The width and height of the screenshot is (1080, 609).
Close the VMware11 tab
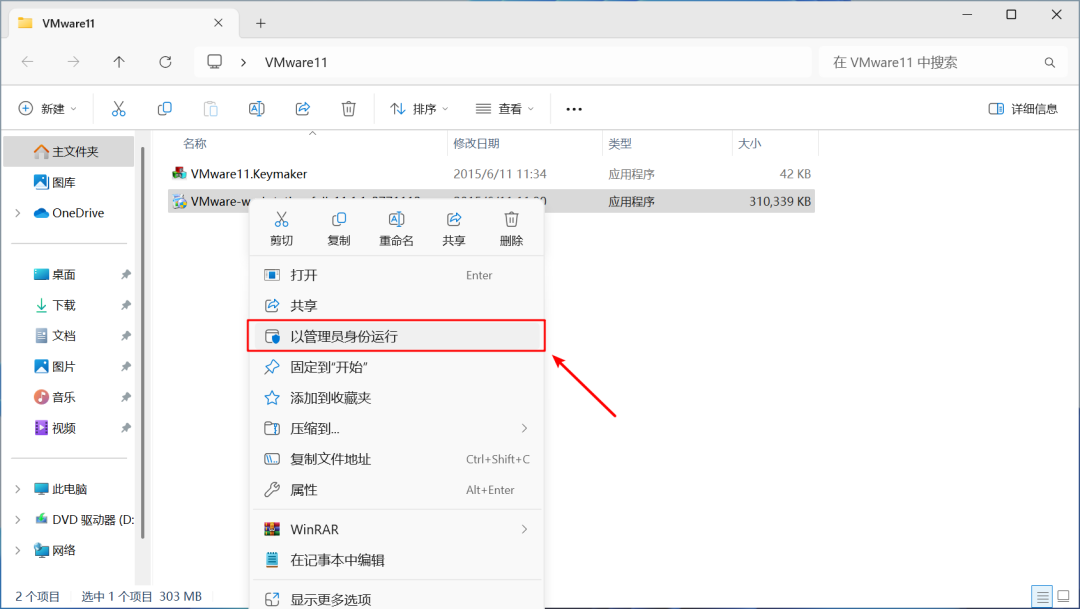(218, 23)
